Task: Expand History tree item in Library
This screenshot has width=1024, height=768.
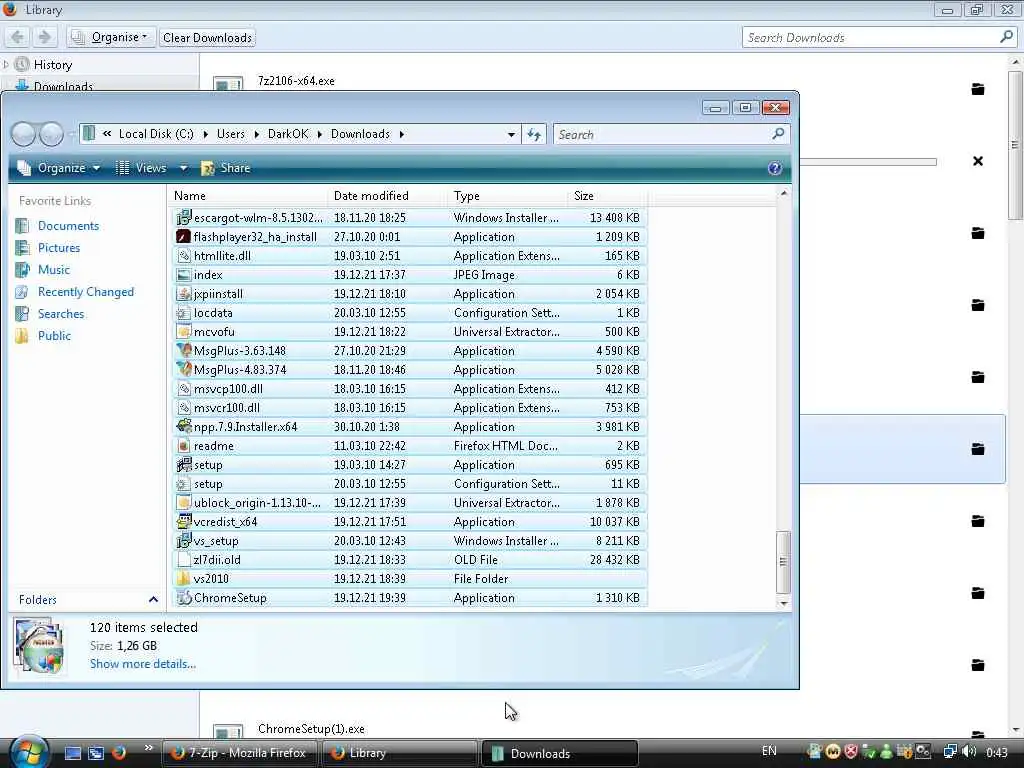Action: [7, 65]
